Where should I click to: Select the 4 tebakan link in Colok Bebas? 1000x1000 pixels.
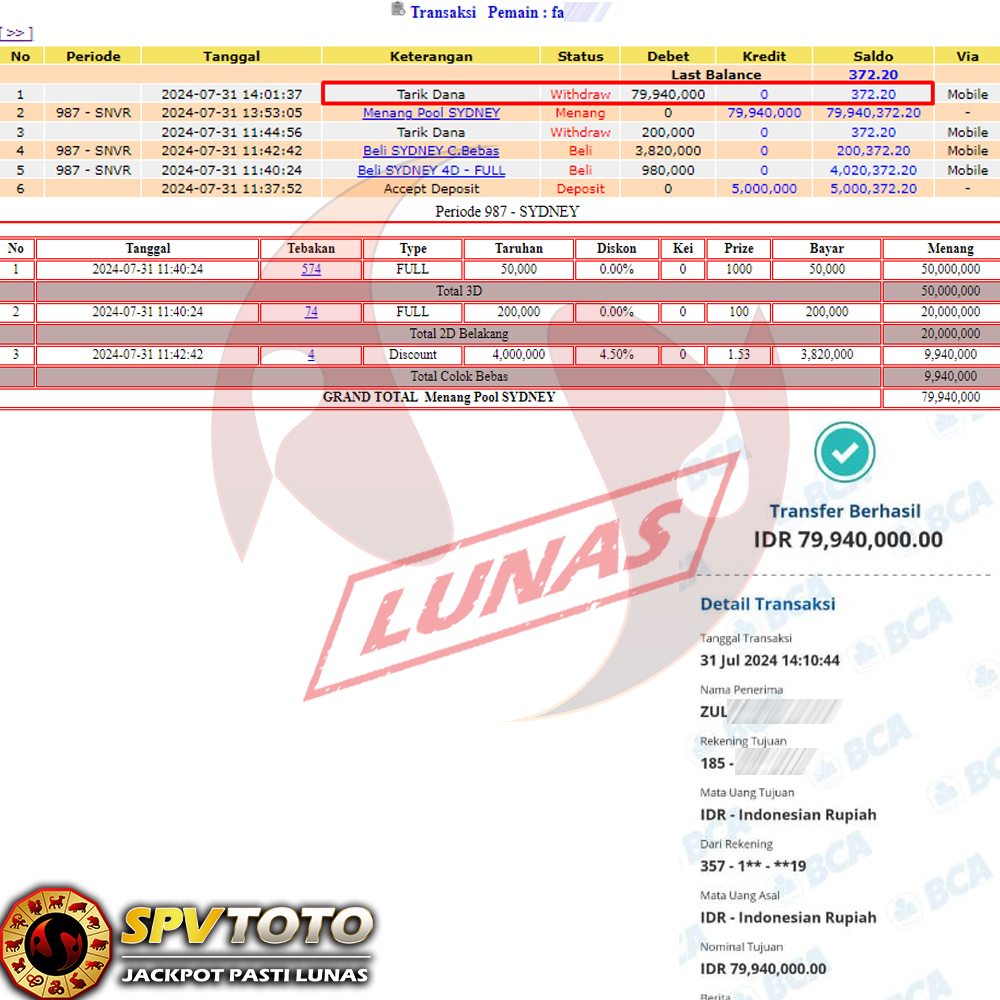[x=311, y=354]
